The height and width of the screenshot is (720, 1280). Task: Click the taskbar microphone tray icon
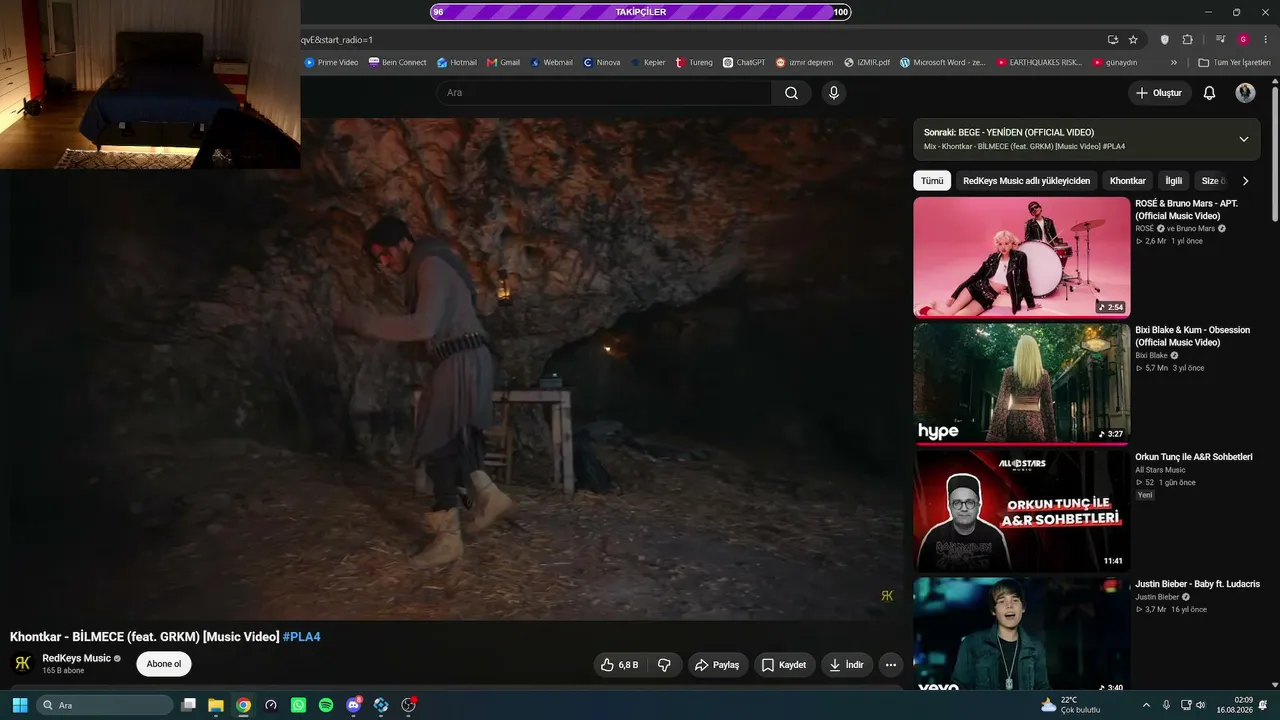(x=1166, y=705)
